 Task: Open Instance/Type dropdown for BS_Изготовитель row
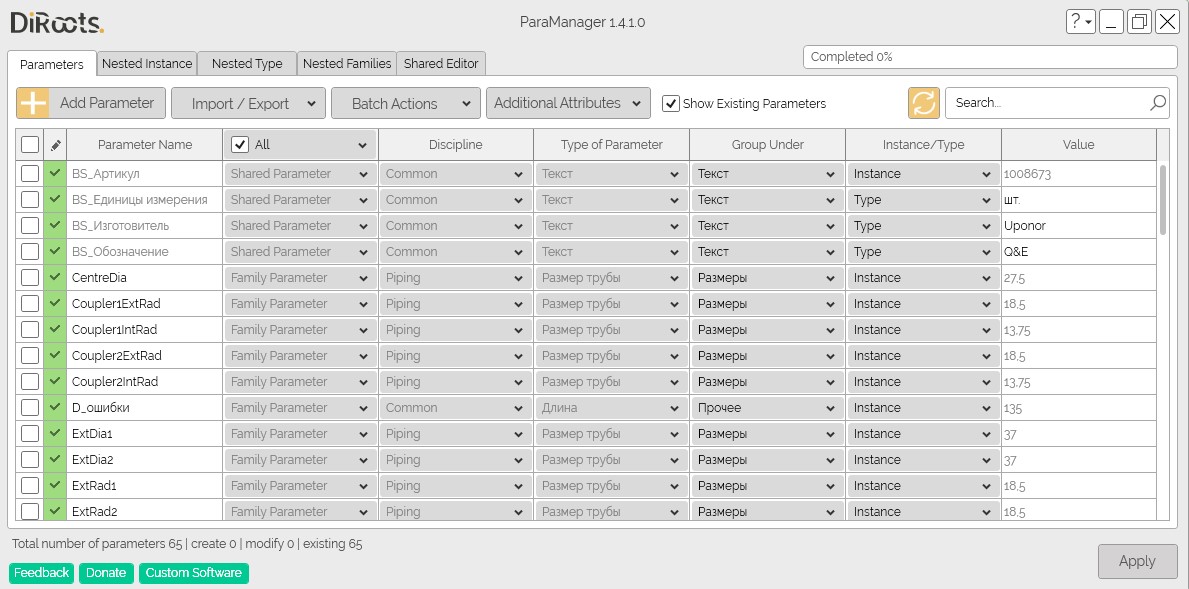[922, 226]
